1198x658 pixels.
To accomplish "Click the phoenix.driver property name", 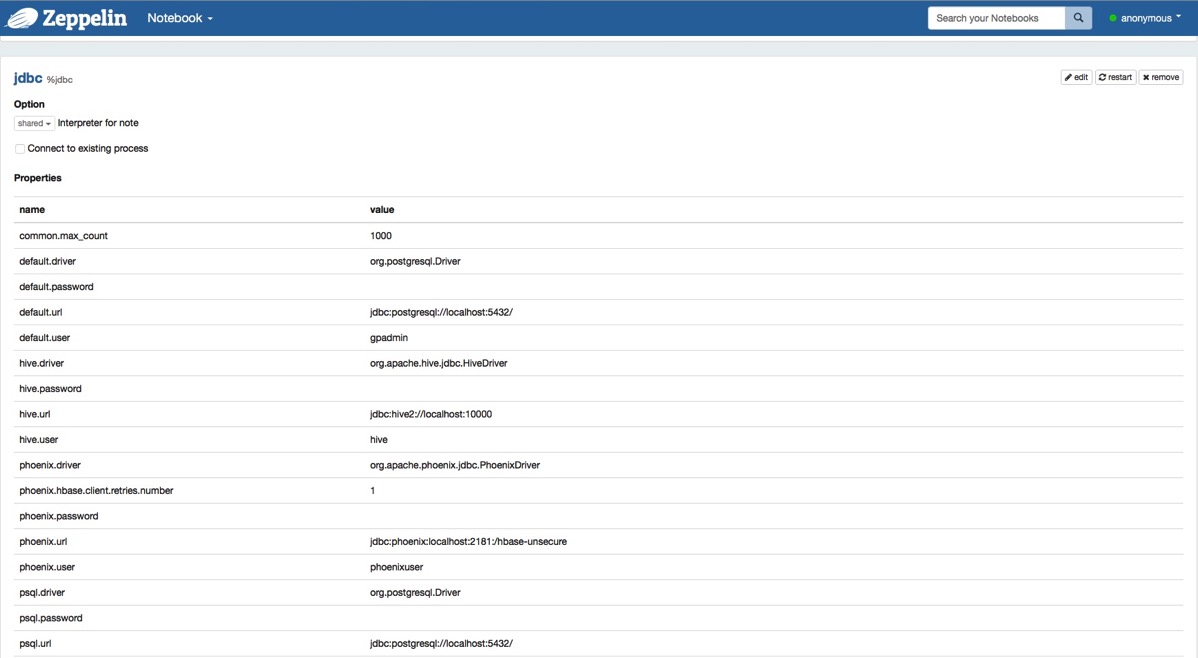I will point(50,465).
